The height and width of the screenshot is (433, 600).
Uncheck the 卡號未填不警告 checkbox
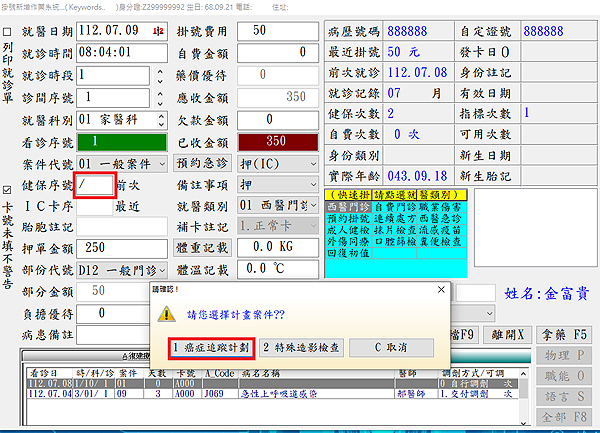[9, 188]
